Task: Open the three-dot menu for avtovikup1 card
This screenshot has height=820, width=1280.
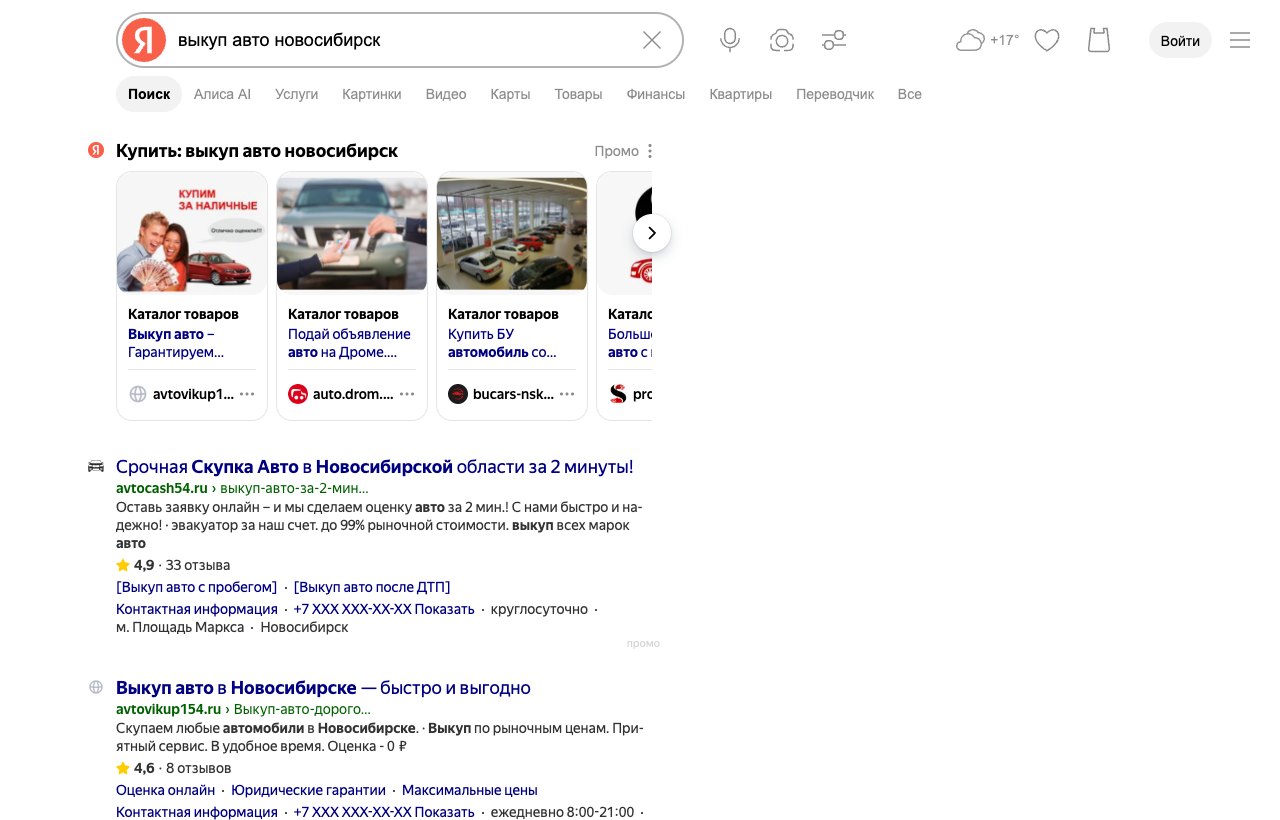Action: (x=247, y=394)
